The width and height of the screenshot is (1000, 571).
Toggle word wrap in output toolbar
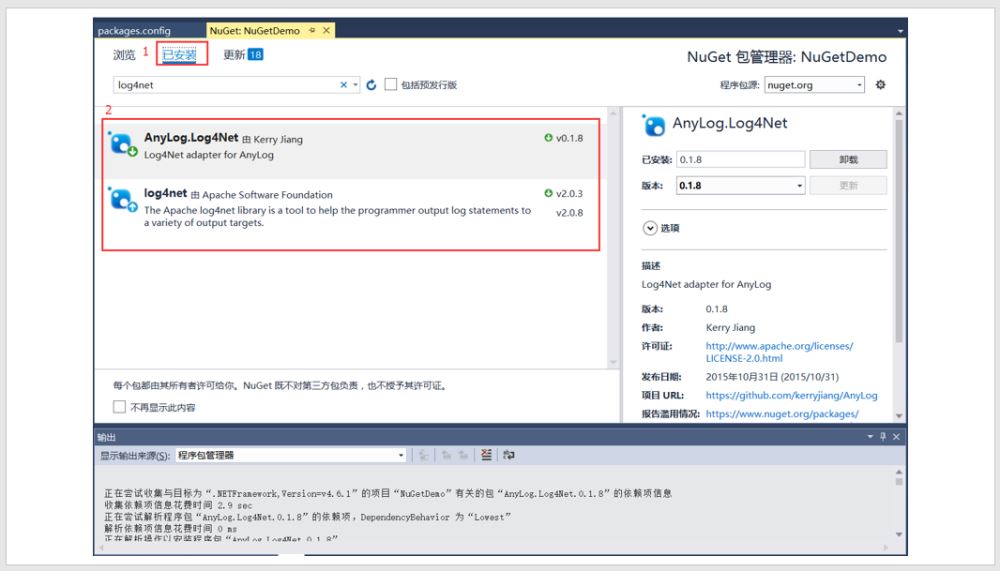coord(508,455)
